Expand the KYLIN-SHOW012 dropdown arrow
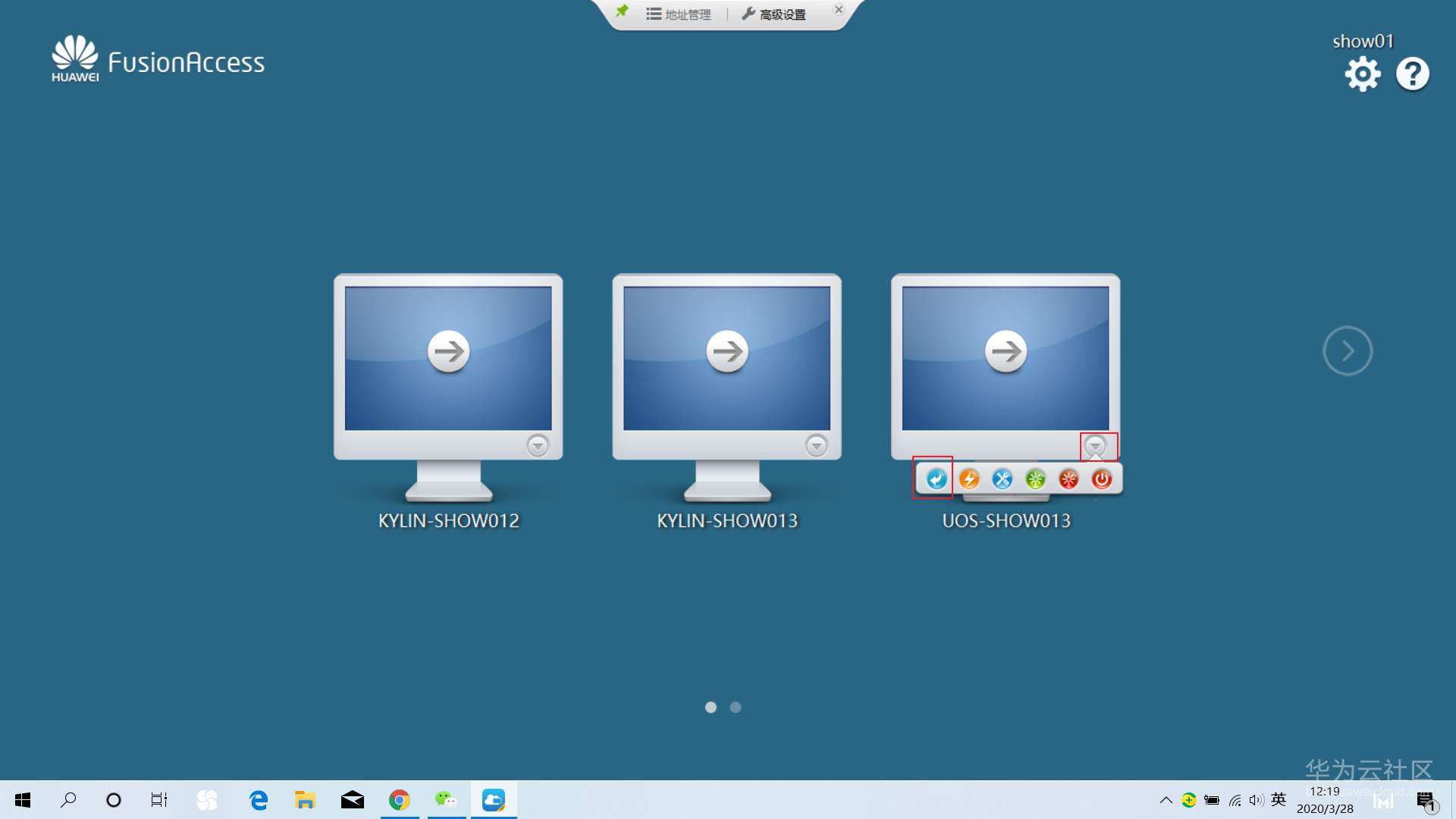The width and height of the screenshot is (1456, 819). 538,445
